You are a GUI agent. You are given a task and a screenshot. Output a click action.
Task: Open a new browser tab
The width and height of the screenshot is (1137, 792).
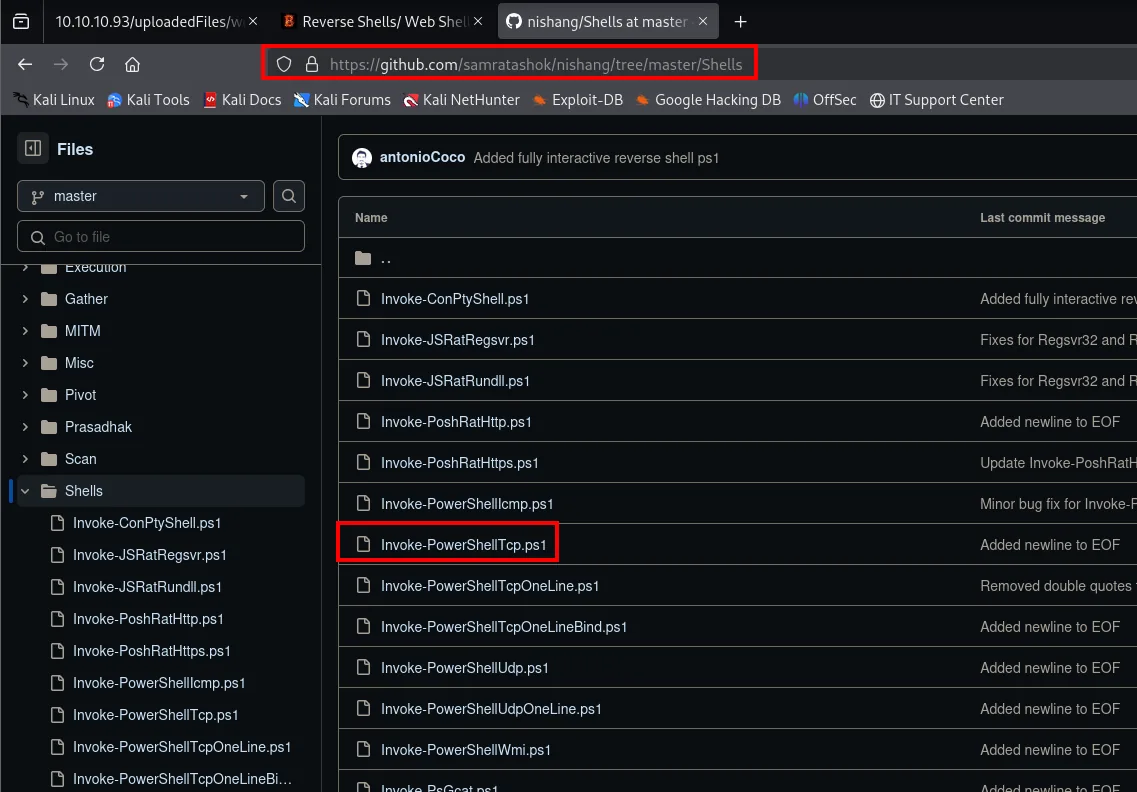coord(740,22)
